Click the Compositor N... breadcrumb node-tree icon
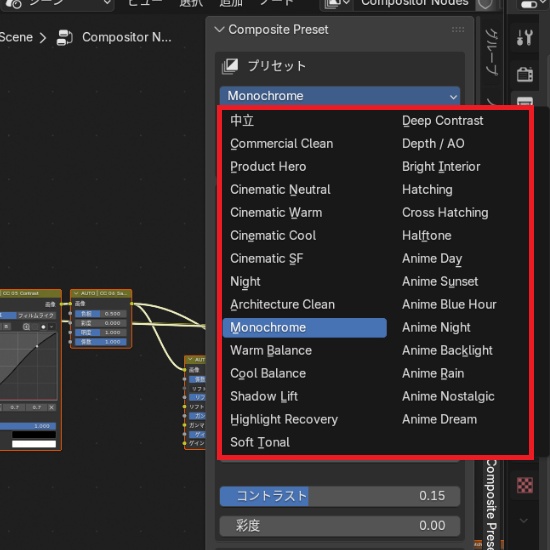This screenshot has height=550, width=550. 65,37
